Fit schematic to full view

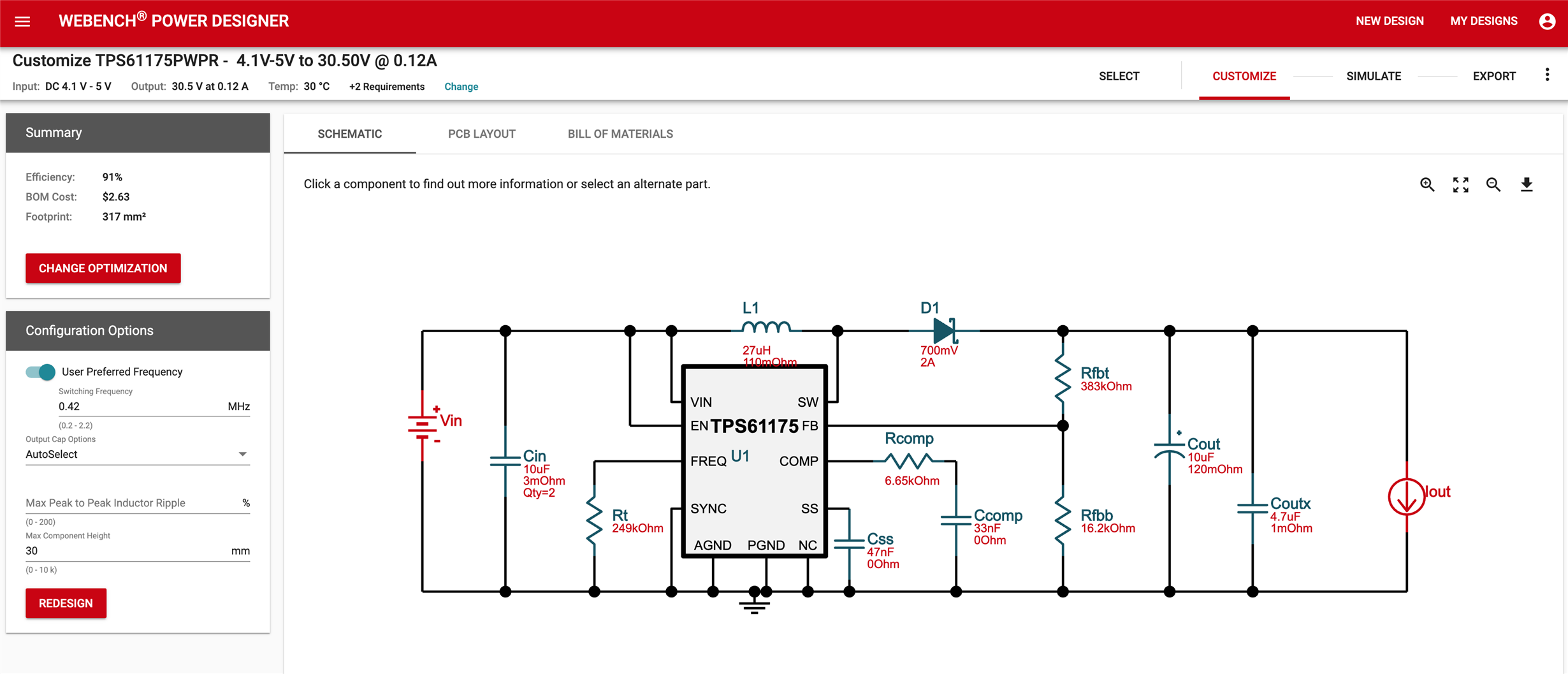click(x=1460, y=185)
